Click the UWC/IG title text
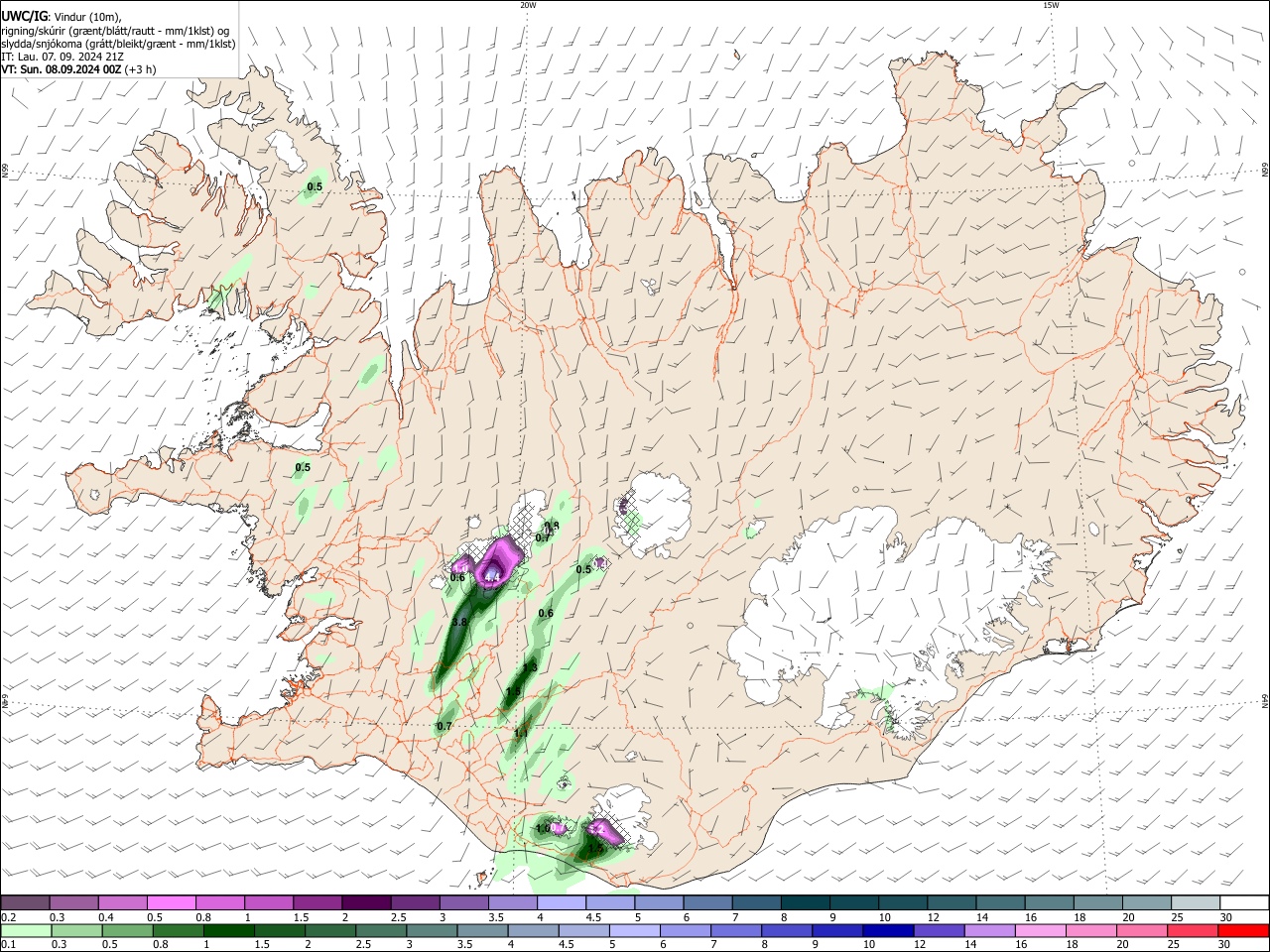This screenshot has height=952, width=1270. [24, 16]
